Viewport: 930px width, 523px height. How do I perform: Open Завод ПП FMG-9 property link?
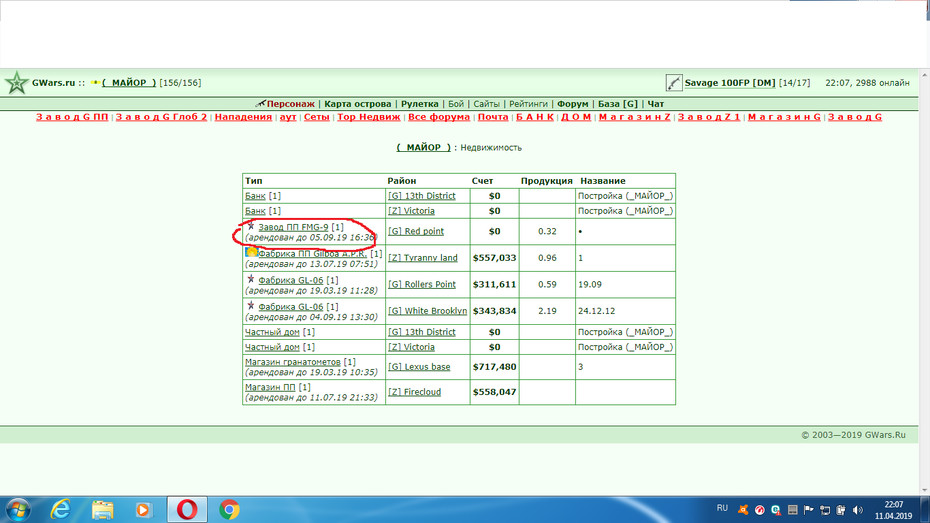pyautogui.click(x=293, y=227)
